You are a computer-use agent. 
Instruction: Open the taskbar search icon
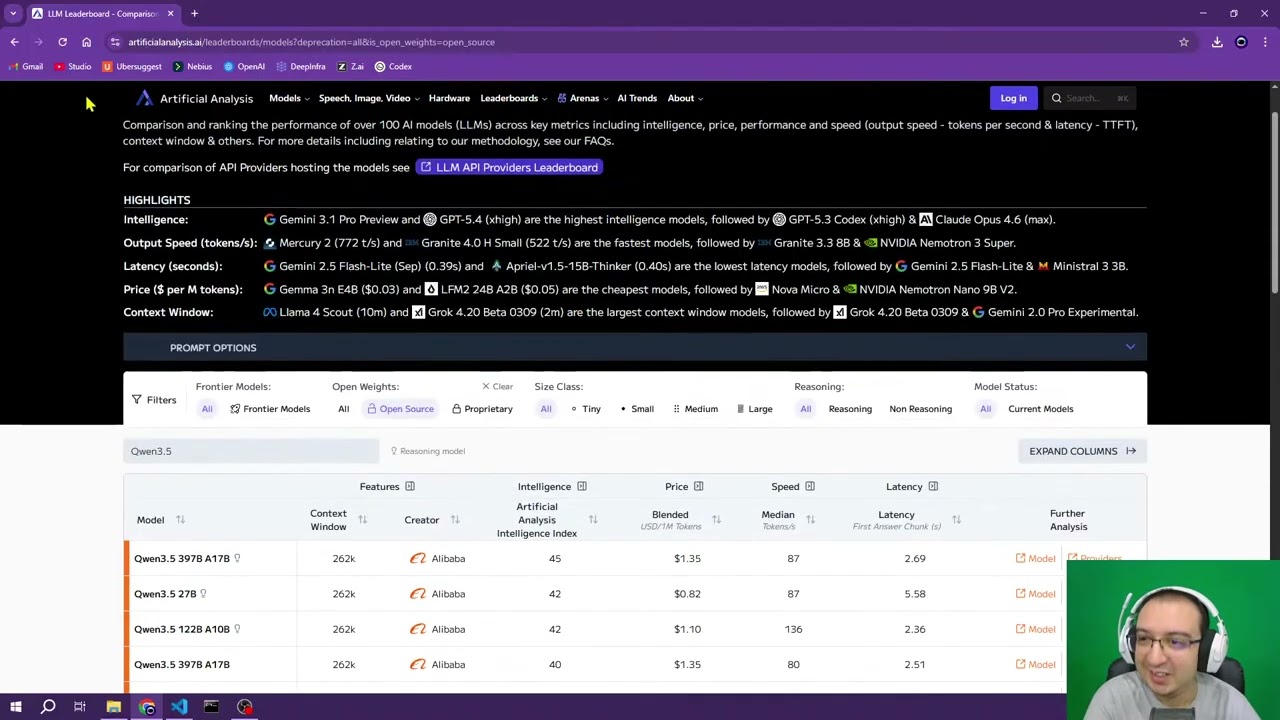(x=48, y=707)
